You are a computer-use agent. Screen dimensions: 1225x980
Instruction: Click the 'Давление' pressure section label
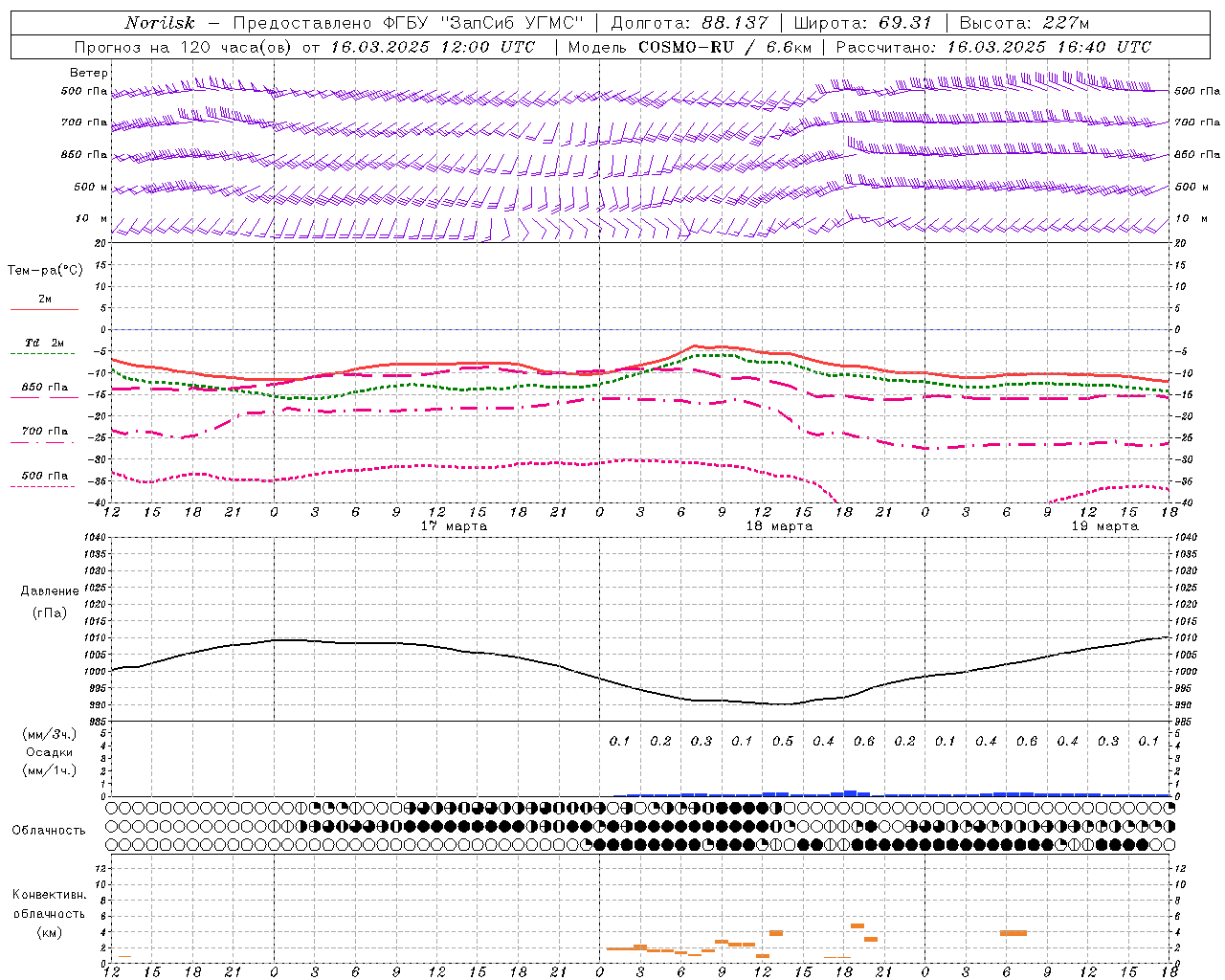50,590
